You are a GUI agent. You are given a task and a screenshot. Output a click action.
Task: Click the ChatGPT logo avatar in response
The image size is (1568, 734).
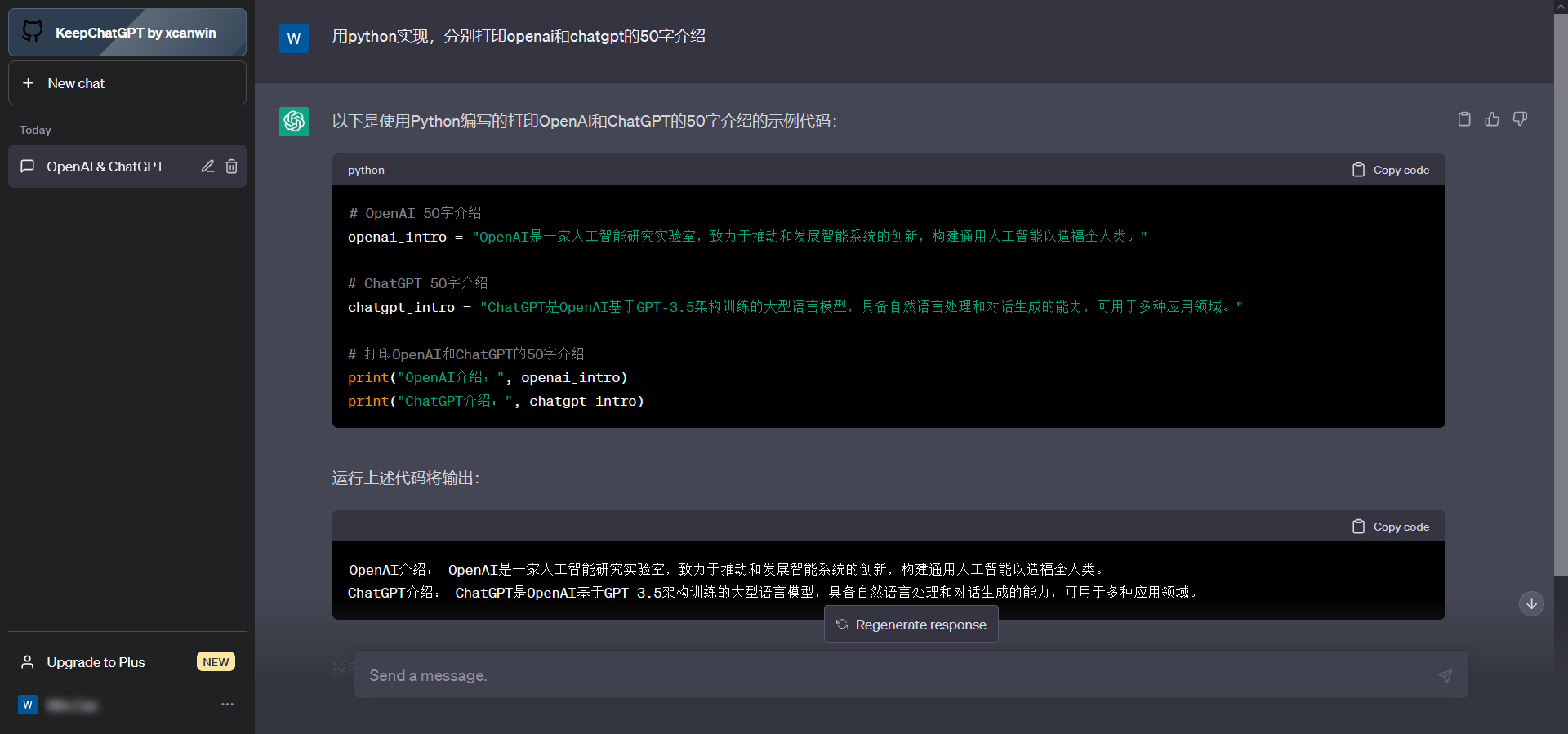click(294, 122)
